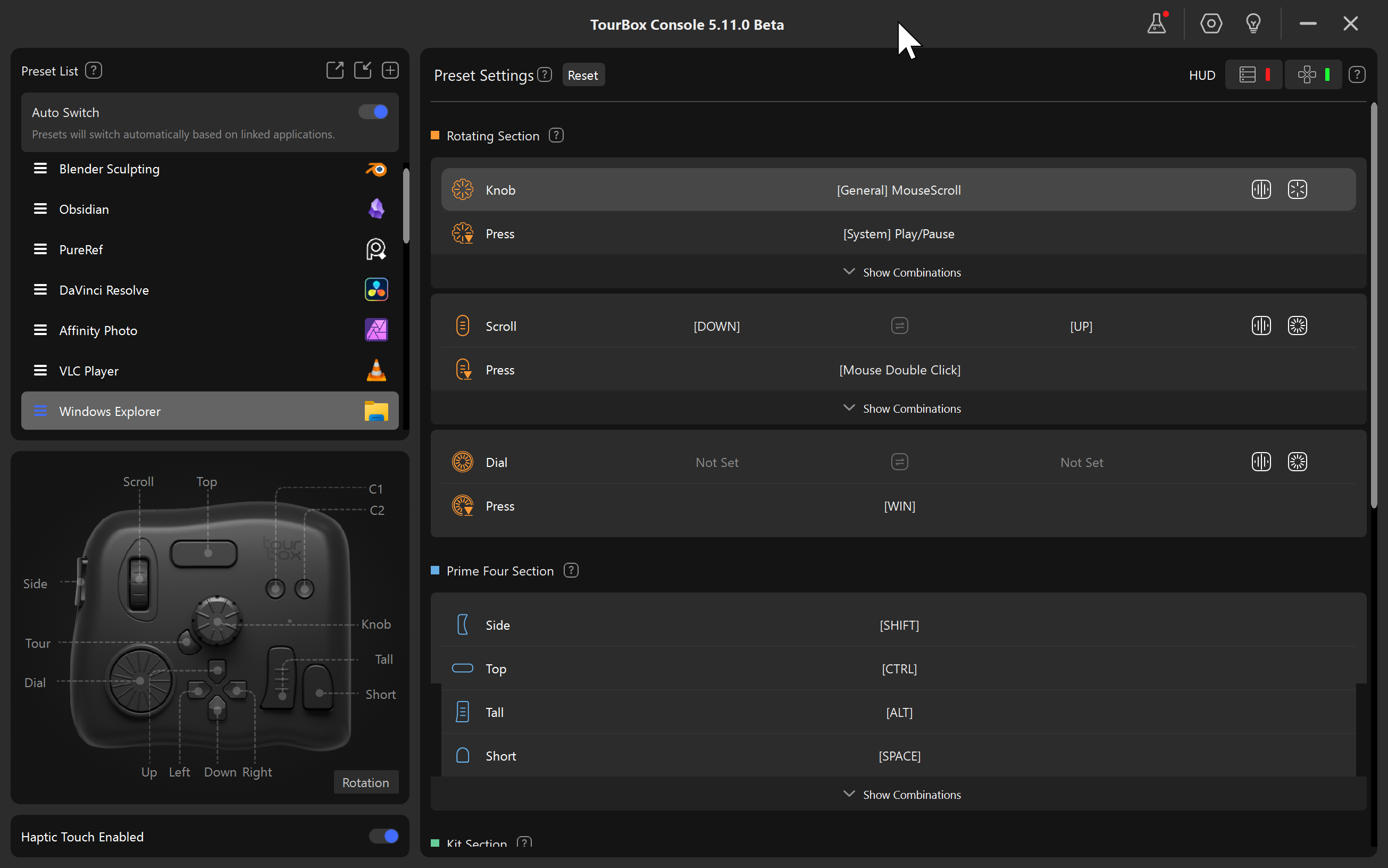Toggle the HUD preset list display button
Screen dimensions: 1388x868
1253,74
